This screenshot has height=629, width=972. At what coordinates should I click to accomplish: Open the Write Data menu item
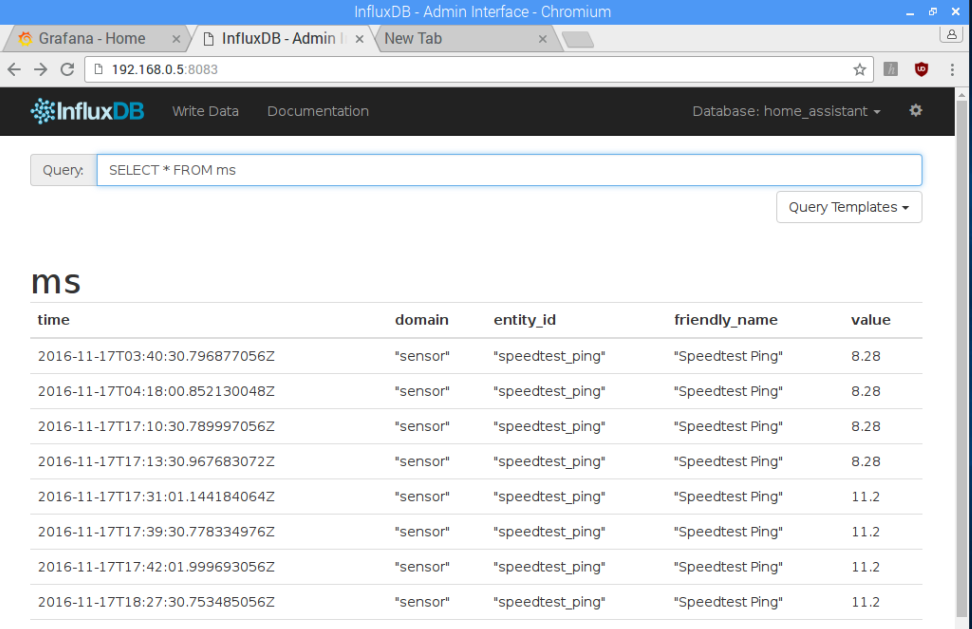tap(205, 111)
